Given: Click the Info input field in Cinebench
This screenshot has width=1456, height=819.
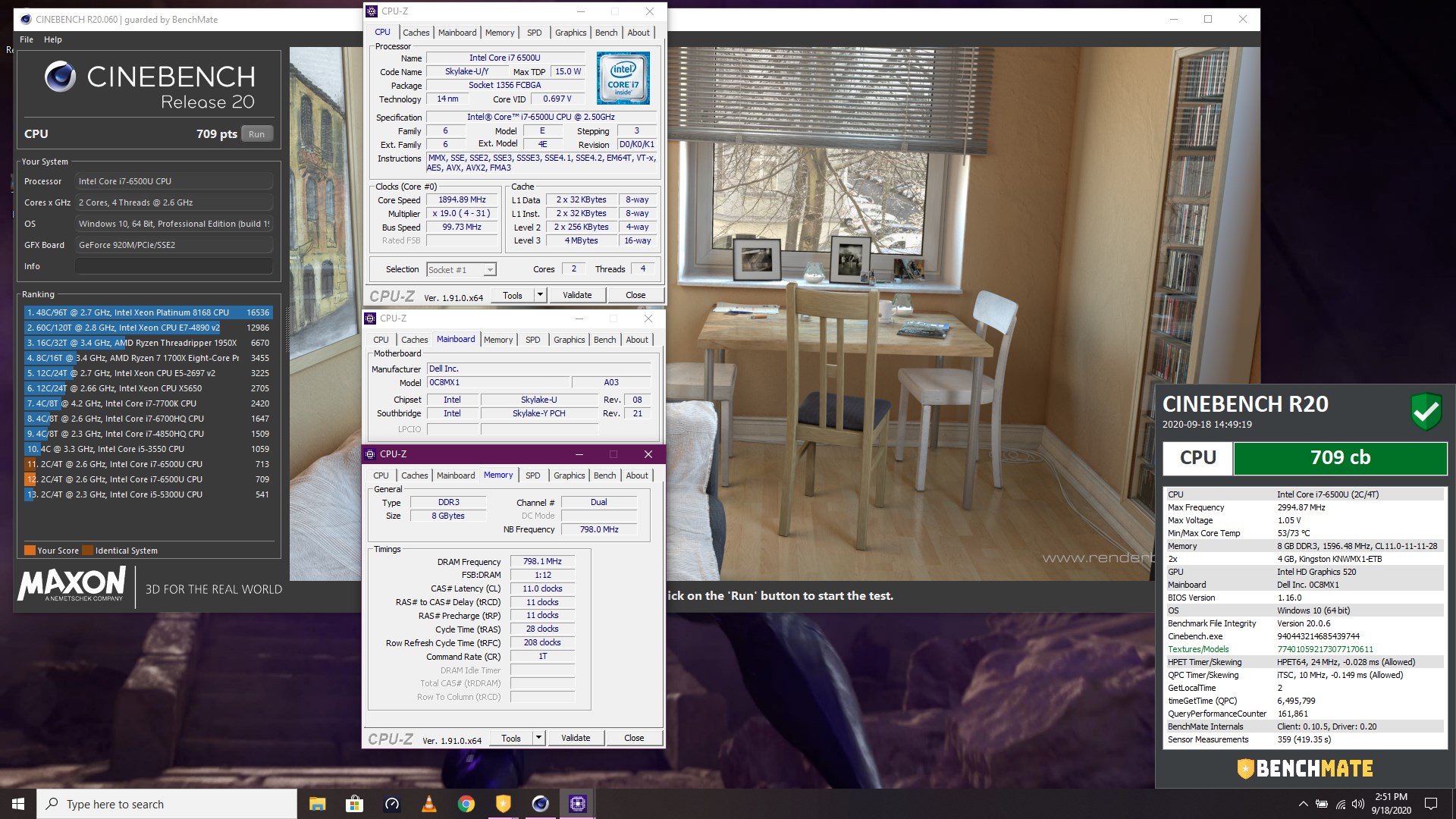Looking at the screenshot, I should 174,266.
